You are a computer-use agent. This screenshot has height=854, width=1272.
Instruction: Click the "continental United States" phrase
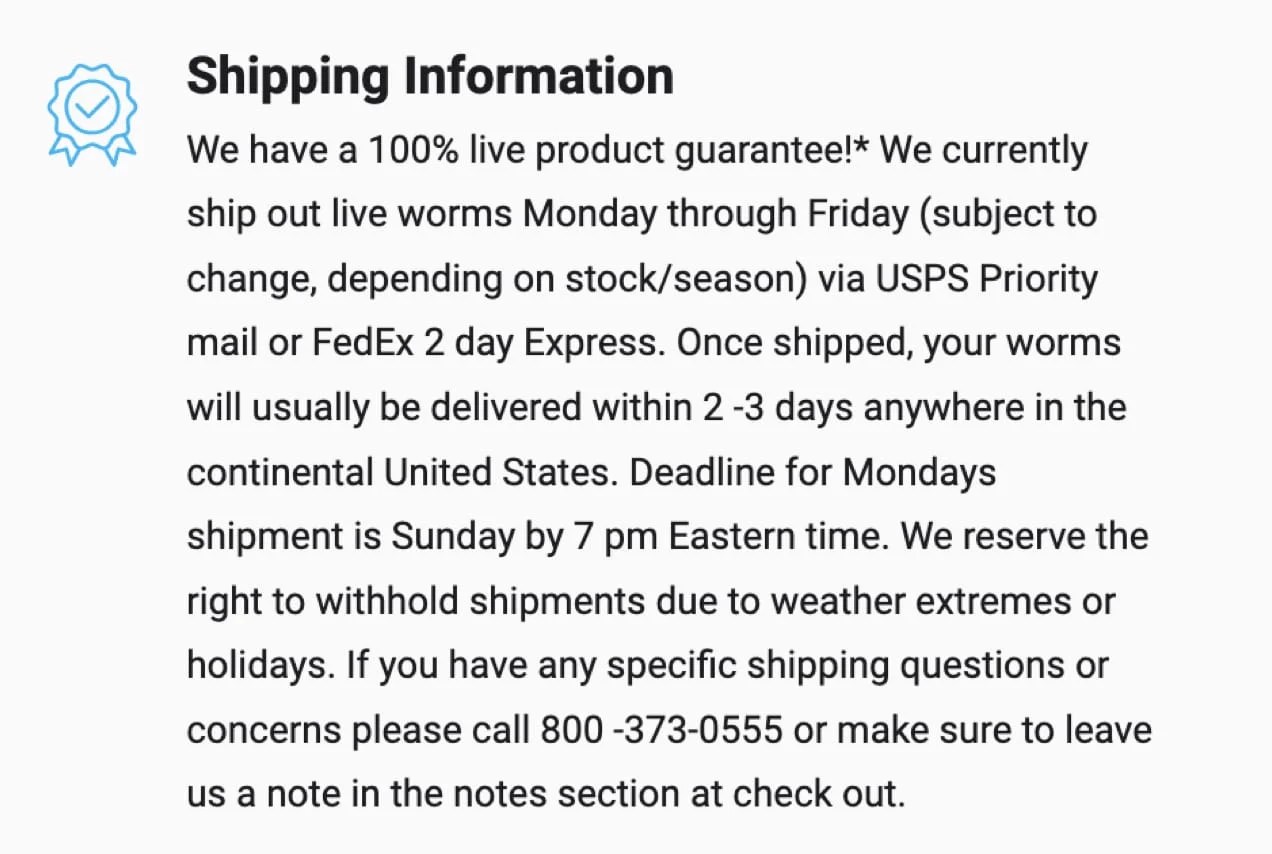point(397,472)
